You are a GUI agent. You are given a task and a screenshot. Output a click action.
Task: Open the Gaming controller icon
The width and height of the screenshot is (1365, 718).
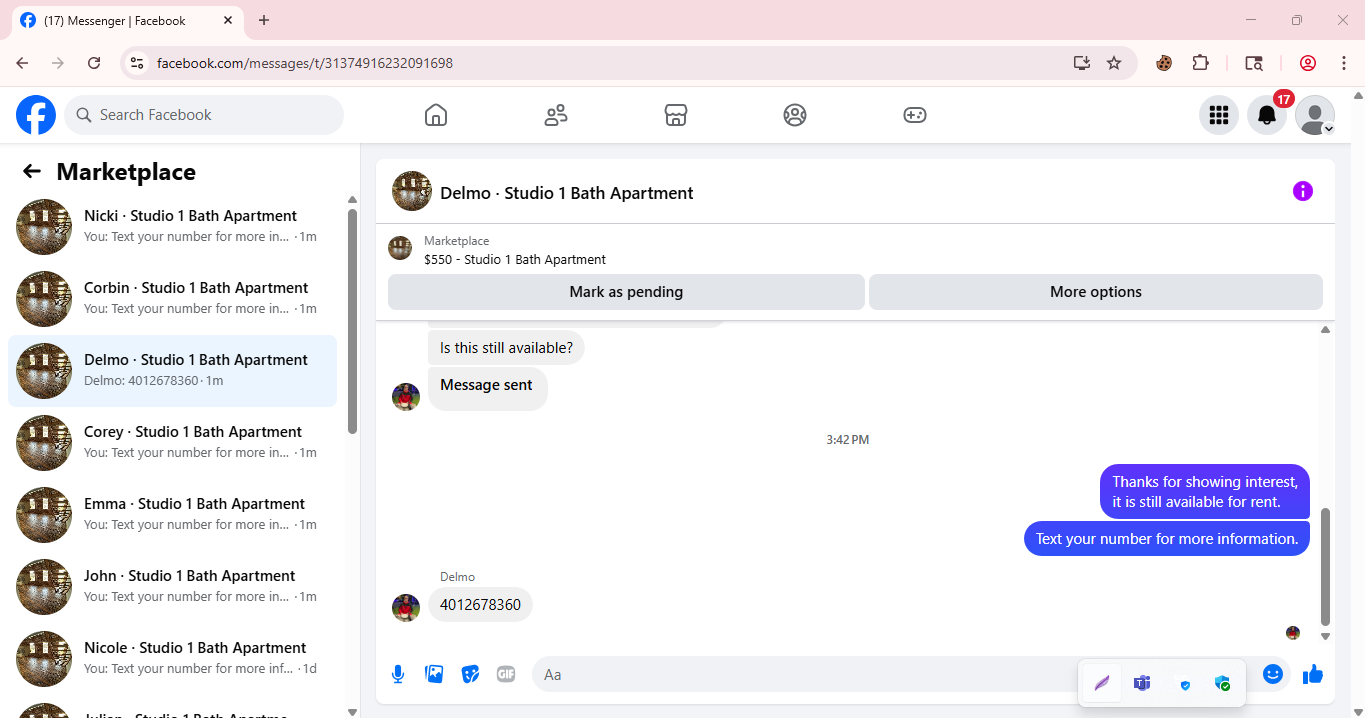(915, 115)
